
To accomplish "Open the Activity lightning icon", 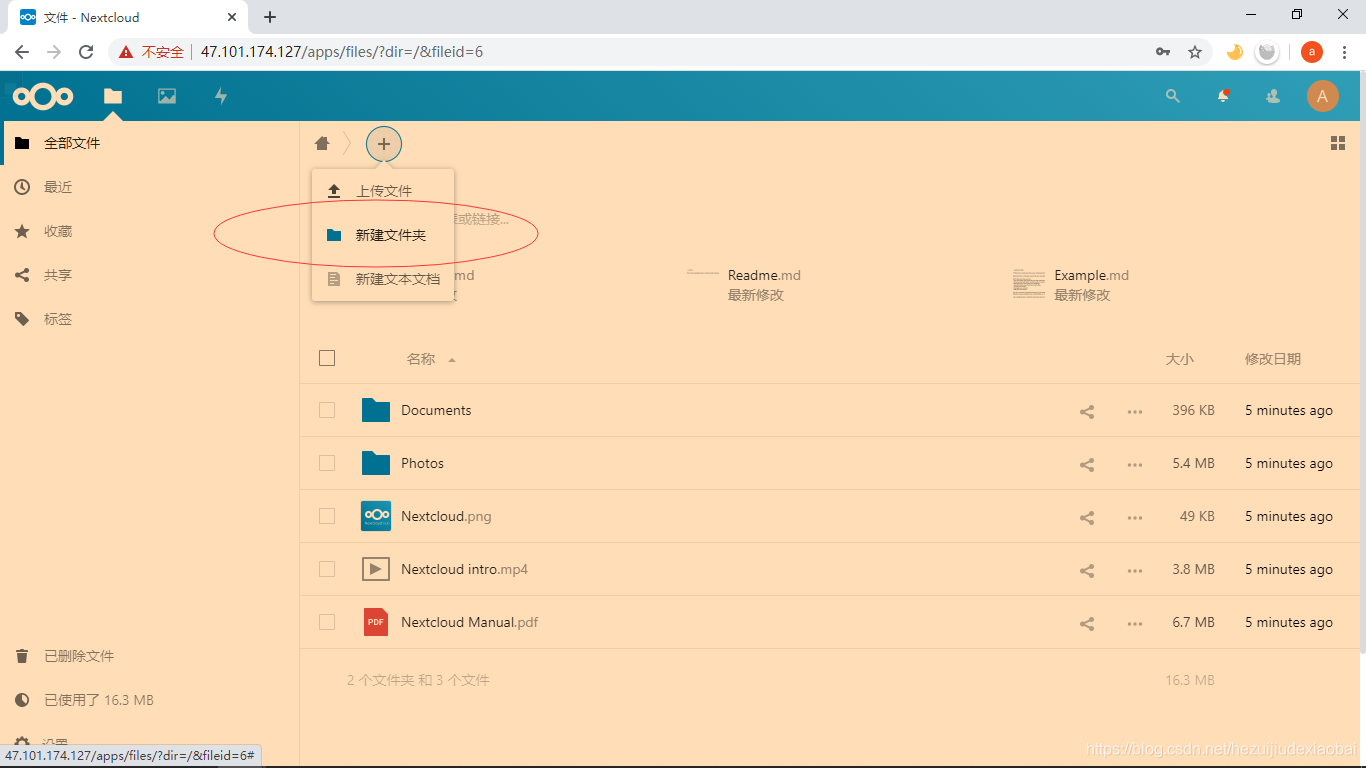I will (x=221, y=96).
